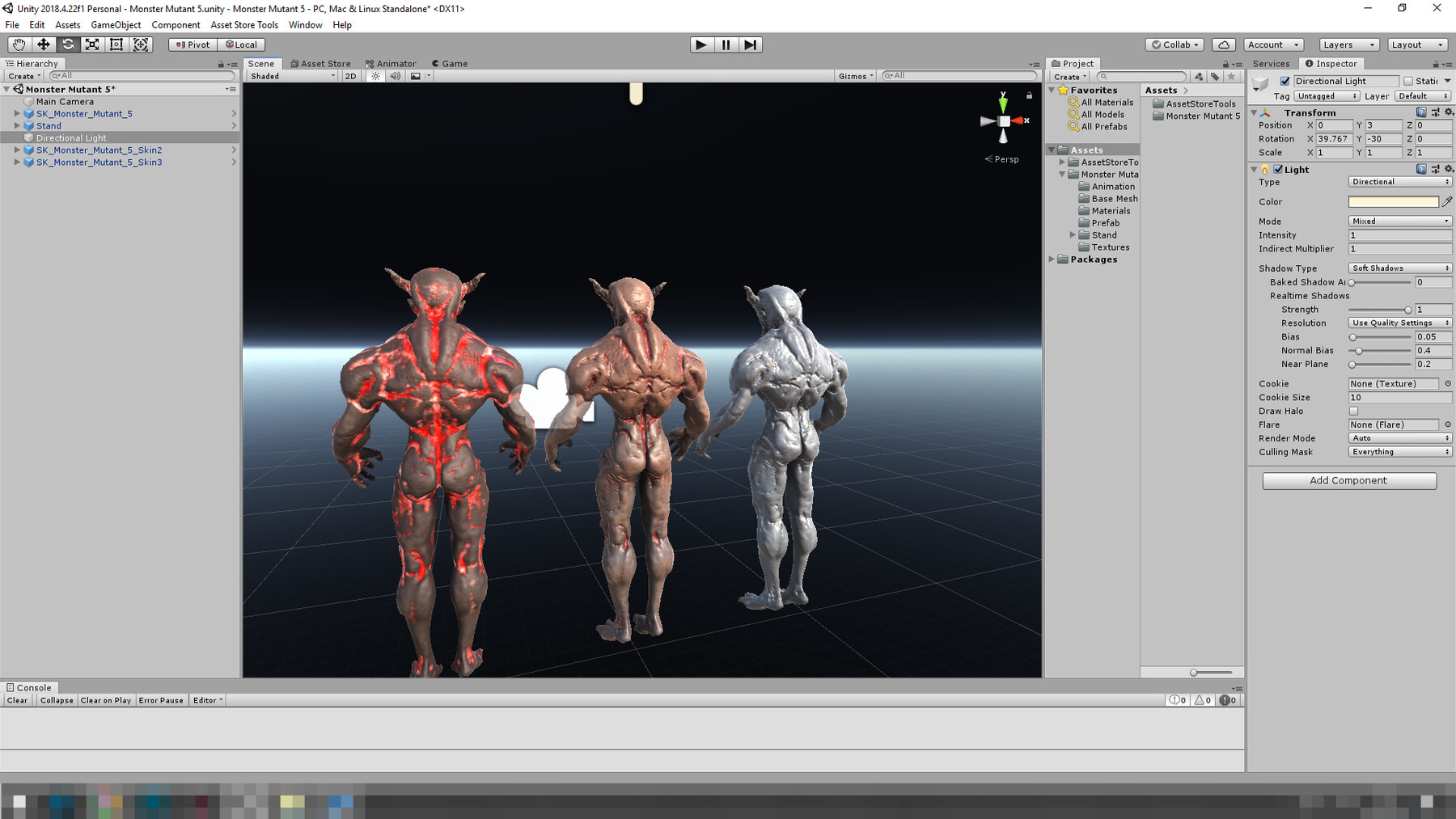Click the Step frame button
The height and width of the screenshot is (819, 1456).
(750, 44)
